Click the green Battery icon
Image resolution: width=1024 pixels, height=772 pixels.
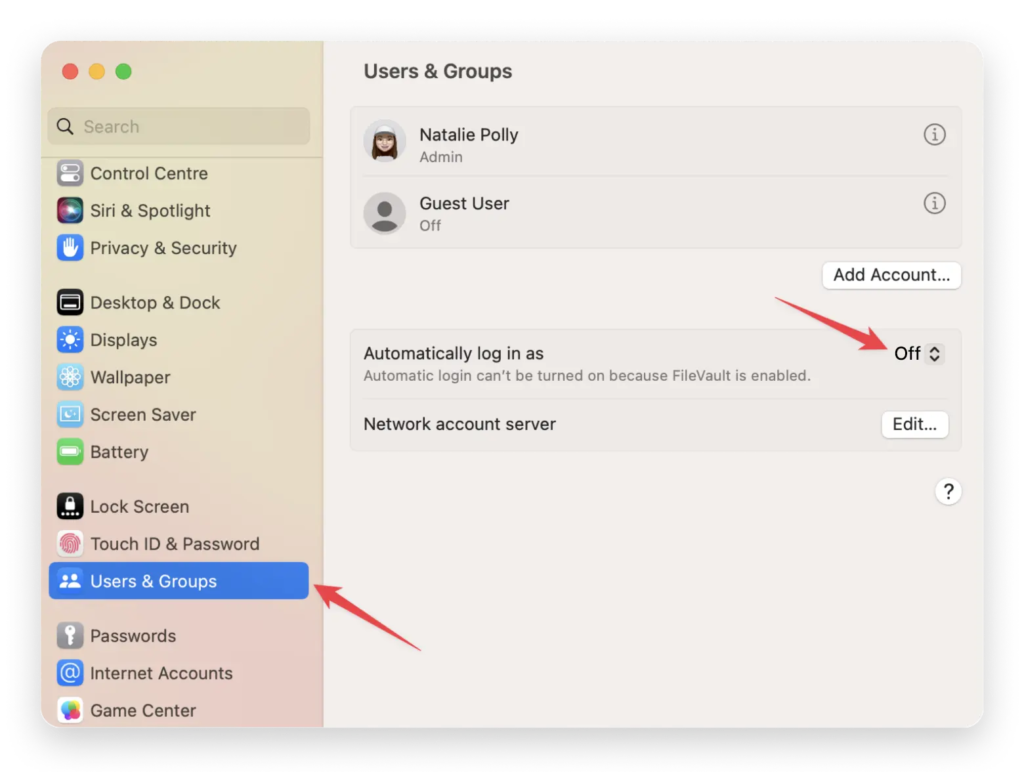pos(70,451)
